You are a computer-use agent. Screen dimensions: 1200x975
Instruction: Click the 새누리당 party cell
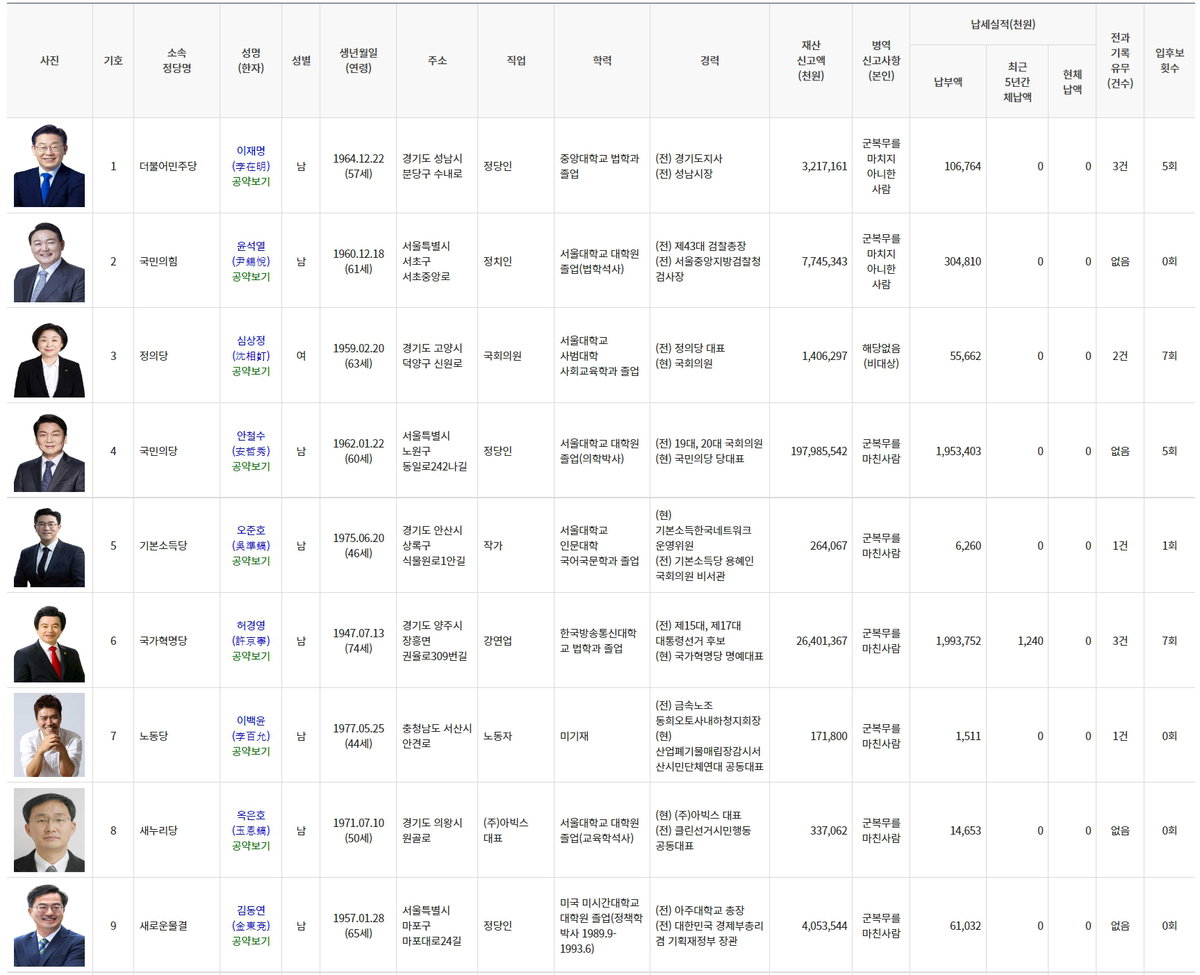pos(176,831)
